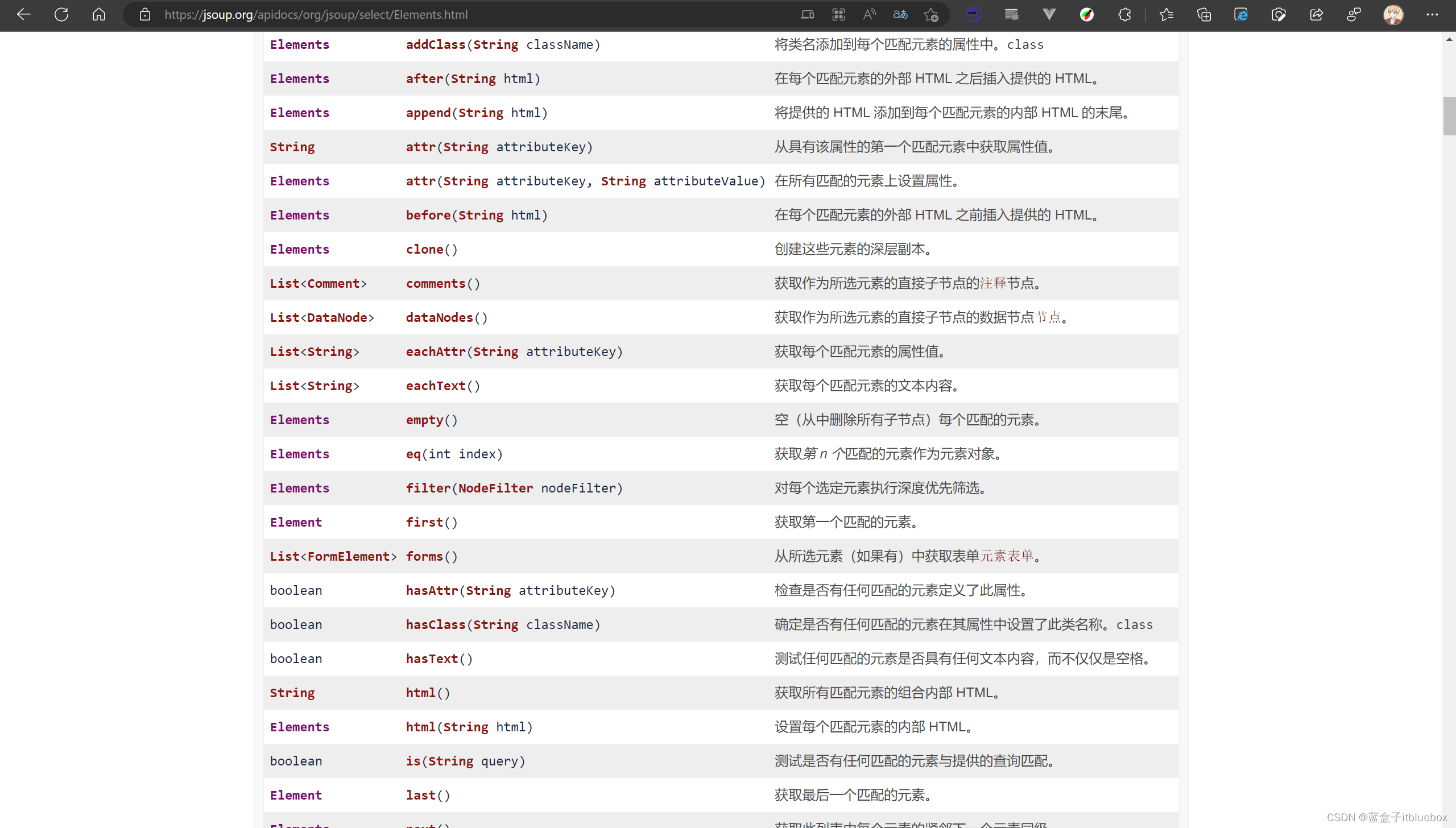The height and width of the screenshot is (828, 1456).
Task: Click the FormElement return type link
Action: pyautogui.click(x=348, y=556)
